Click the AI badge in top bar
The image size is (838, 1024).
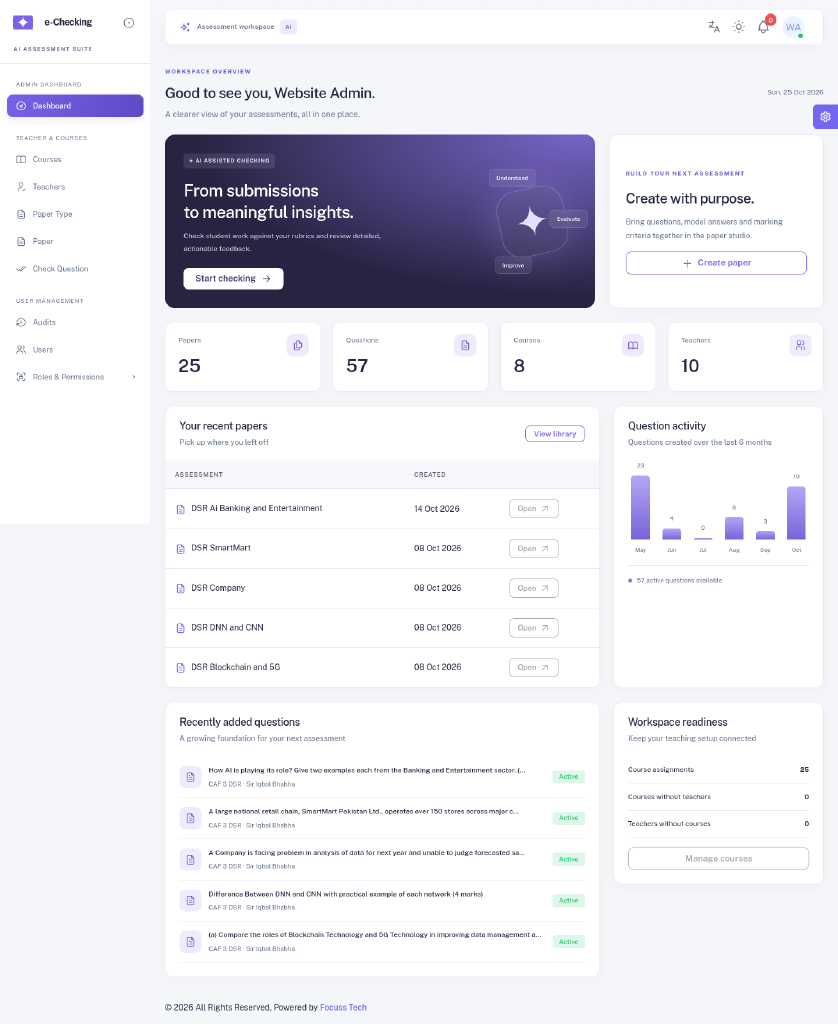point(288,27)
